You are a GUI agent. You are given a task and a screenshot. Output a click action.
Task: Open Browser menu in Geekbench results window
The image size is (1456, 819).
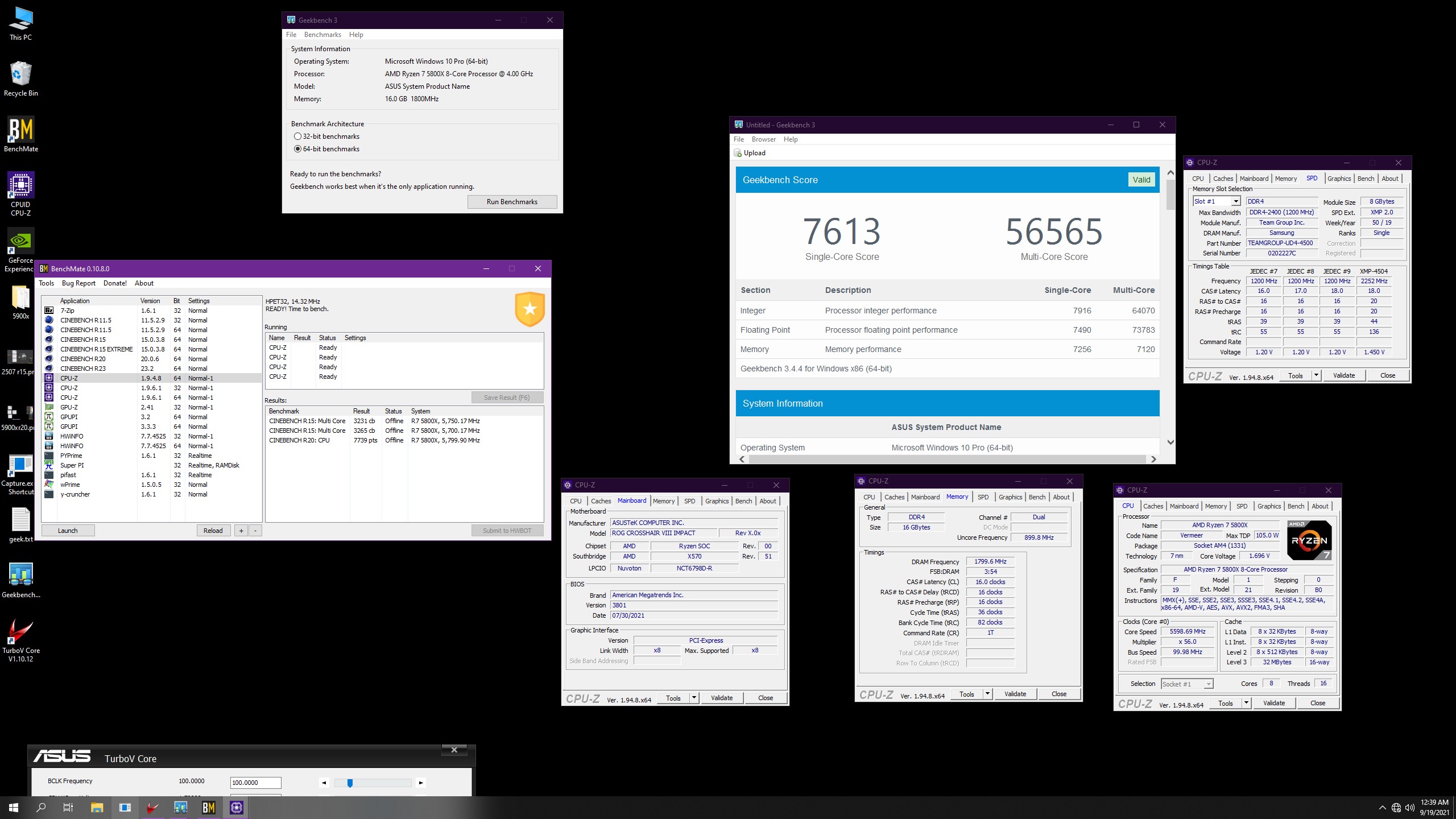(x=763, y=139)
